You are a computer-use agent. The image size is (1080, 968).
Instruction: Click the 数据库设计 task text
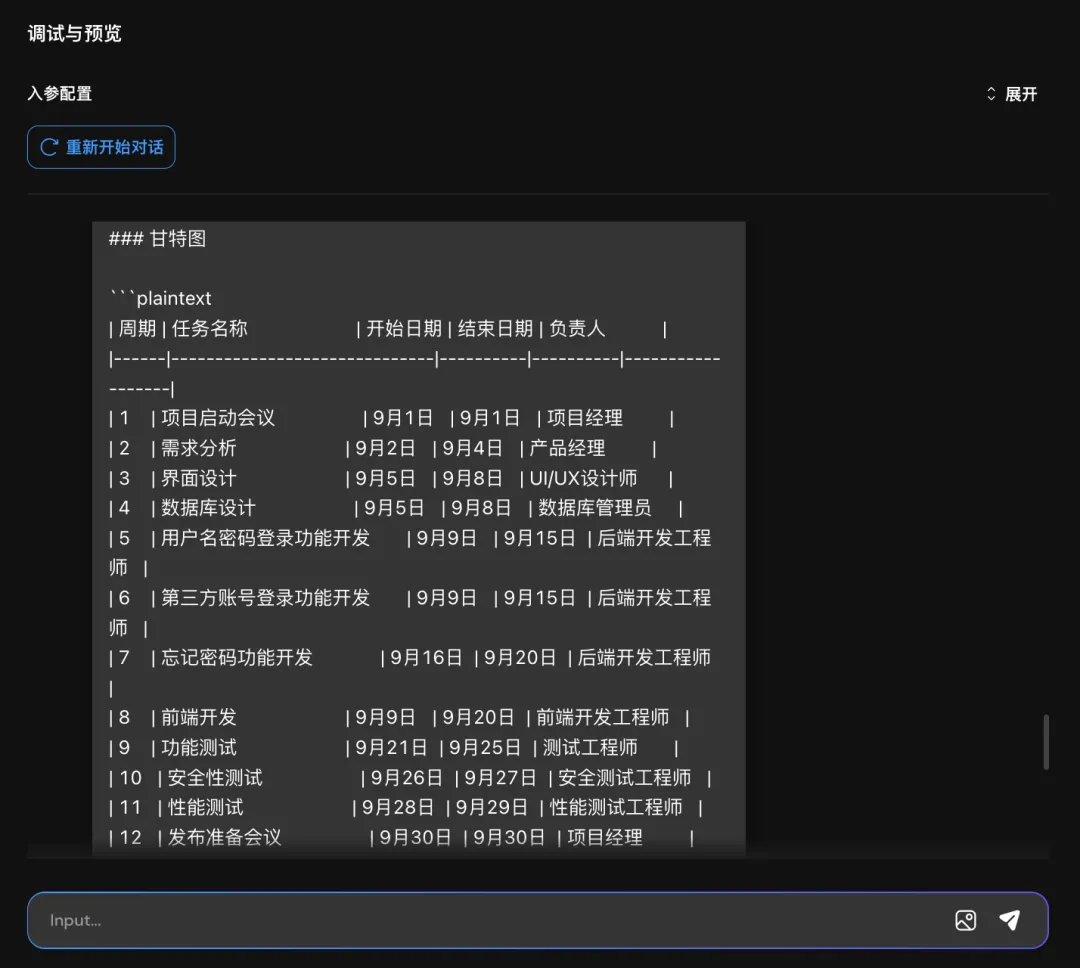click(208, 508)
